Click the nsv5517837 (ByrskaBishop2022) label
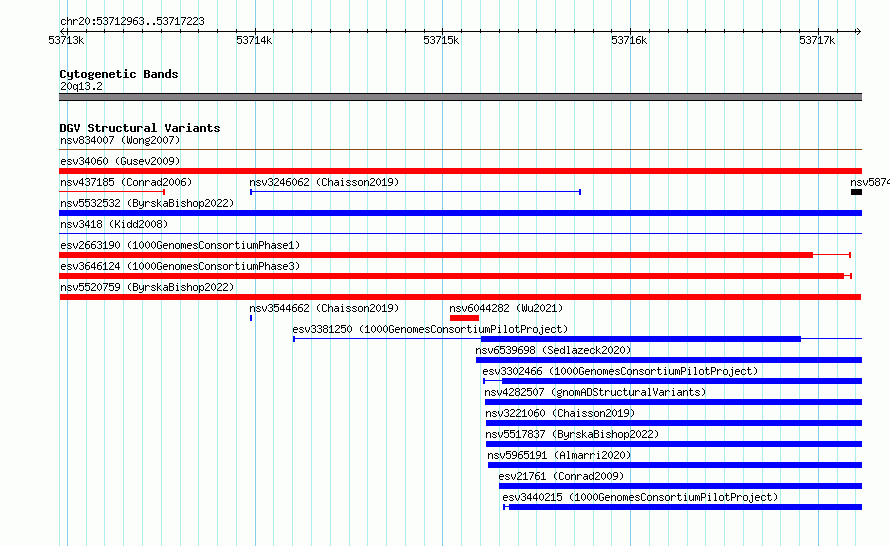890x546 pixels. tap(572, 434)
